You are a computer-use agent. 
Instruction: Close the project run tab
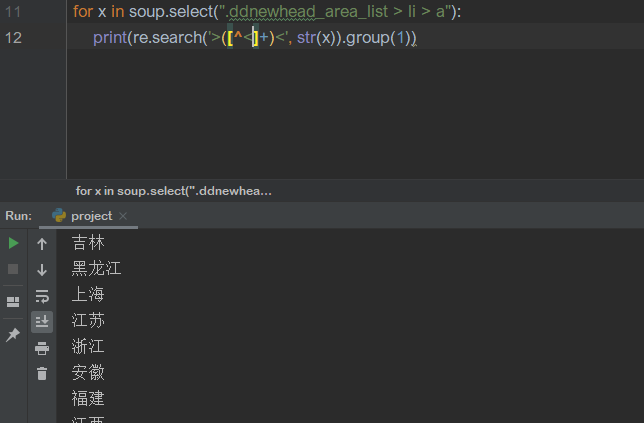click(123, 216)
